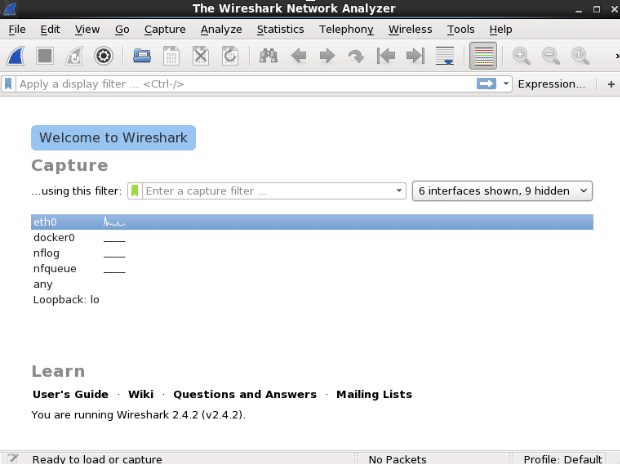The height and width of the screenshot is (464, 620).
Task: Click the go to specified packet icon
Action: click(356, 56)
